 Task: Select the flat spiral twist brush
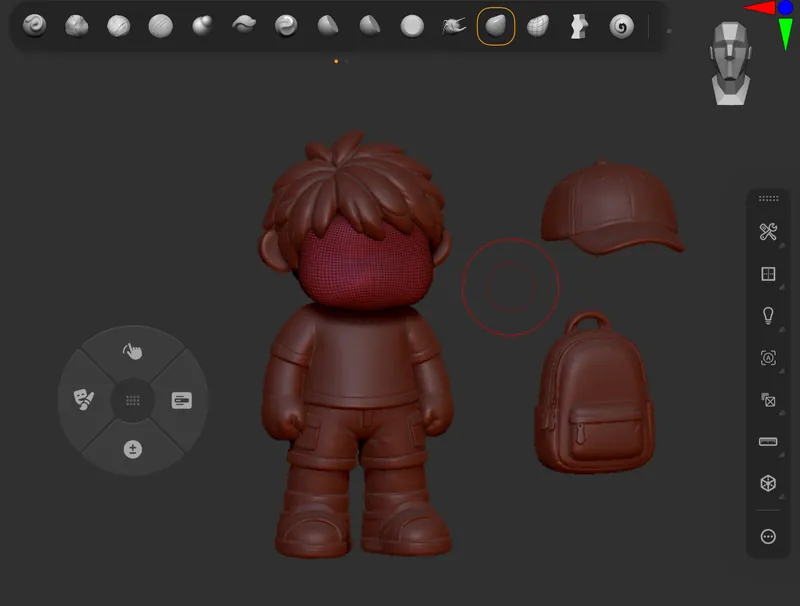click(x=621, y=27)
